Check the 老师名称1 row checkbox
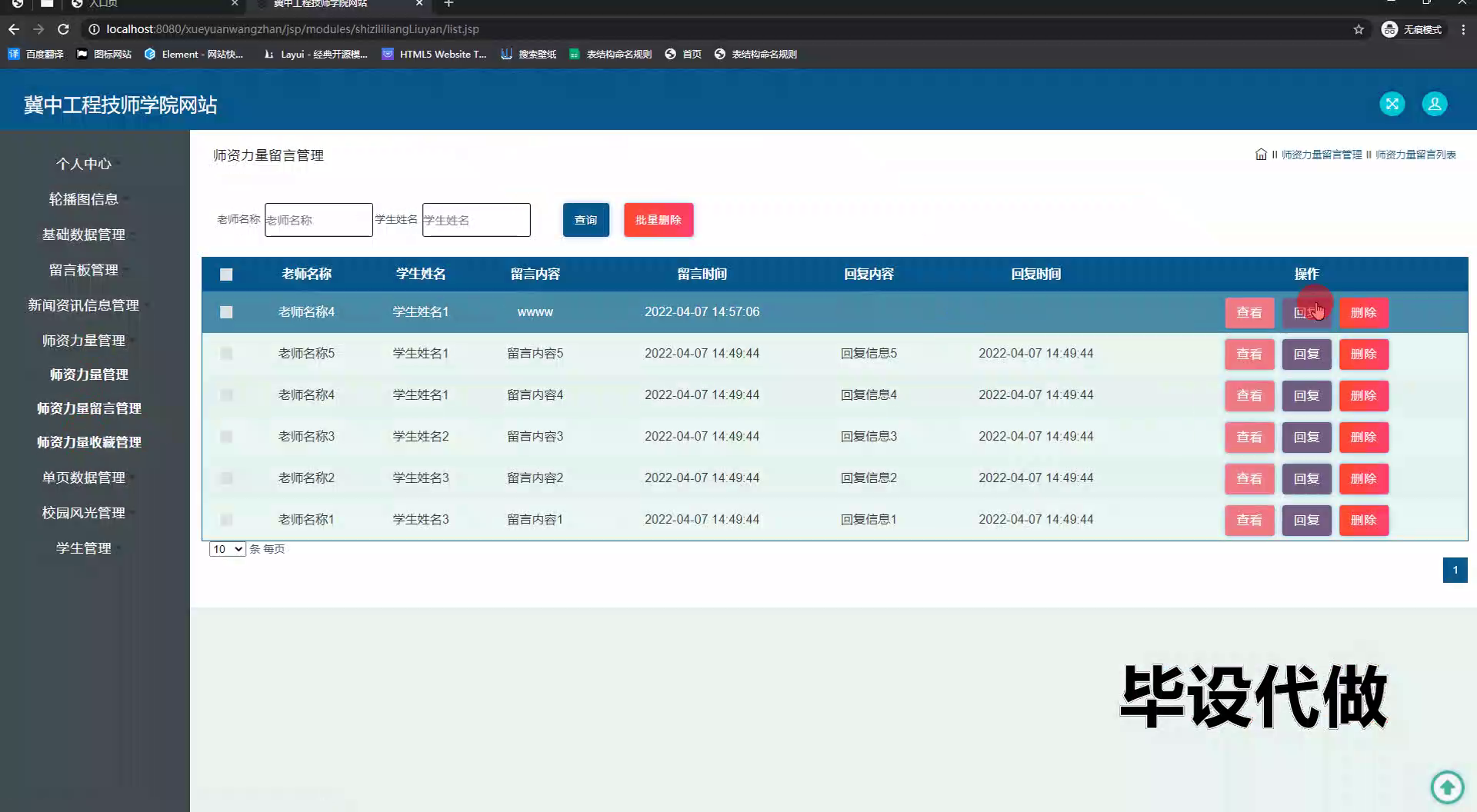 click(x=226, y=520)
